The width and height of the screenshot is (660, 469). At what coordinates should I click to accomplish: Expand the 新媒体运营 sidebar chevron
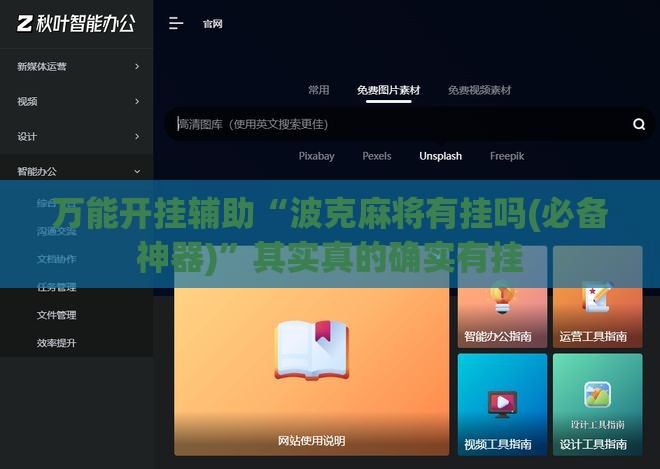137,67
